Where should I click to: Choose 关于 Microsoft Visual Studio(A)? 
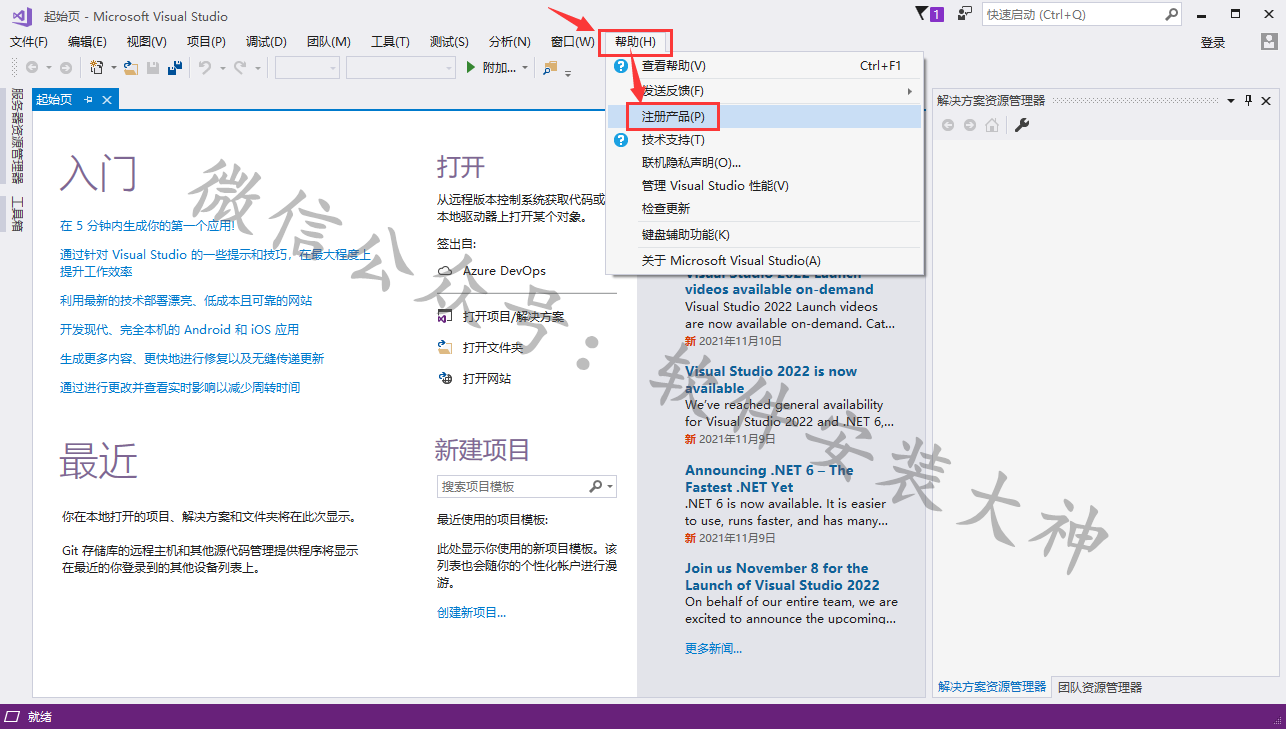tap(765, 260)
